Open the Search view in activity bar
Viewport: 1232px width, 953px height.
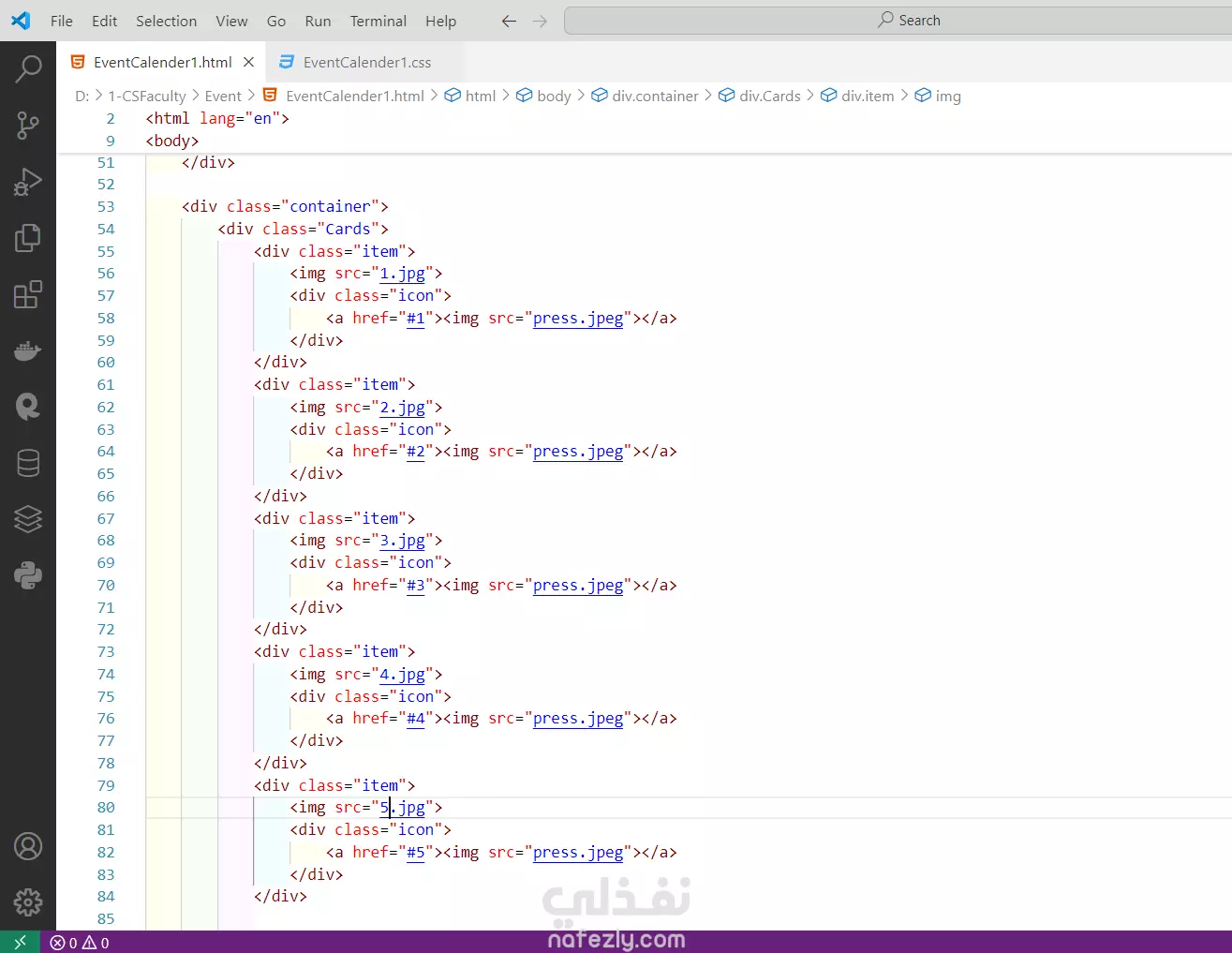coord(28,68)
